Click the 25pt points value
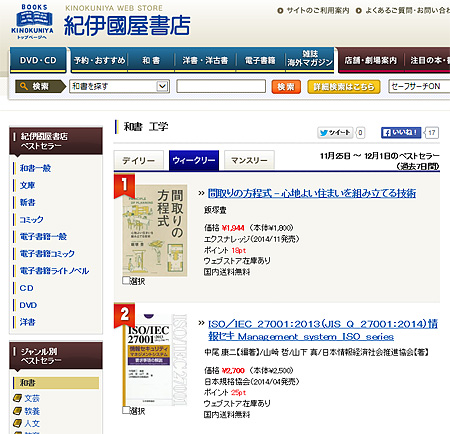Viewport: 450px width, 434px height. point(239,393)
